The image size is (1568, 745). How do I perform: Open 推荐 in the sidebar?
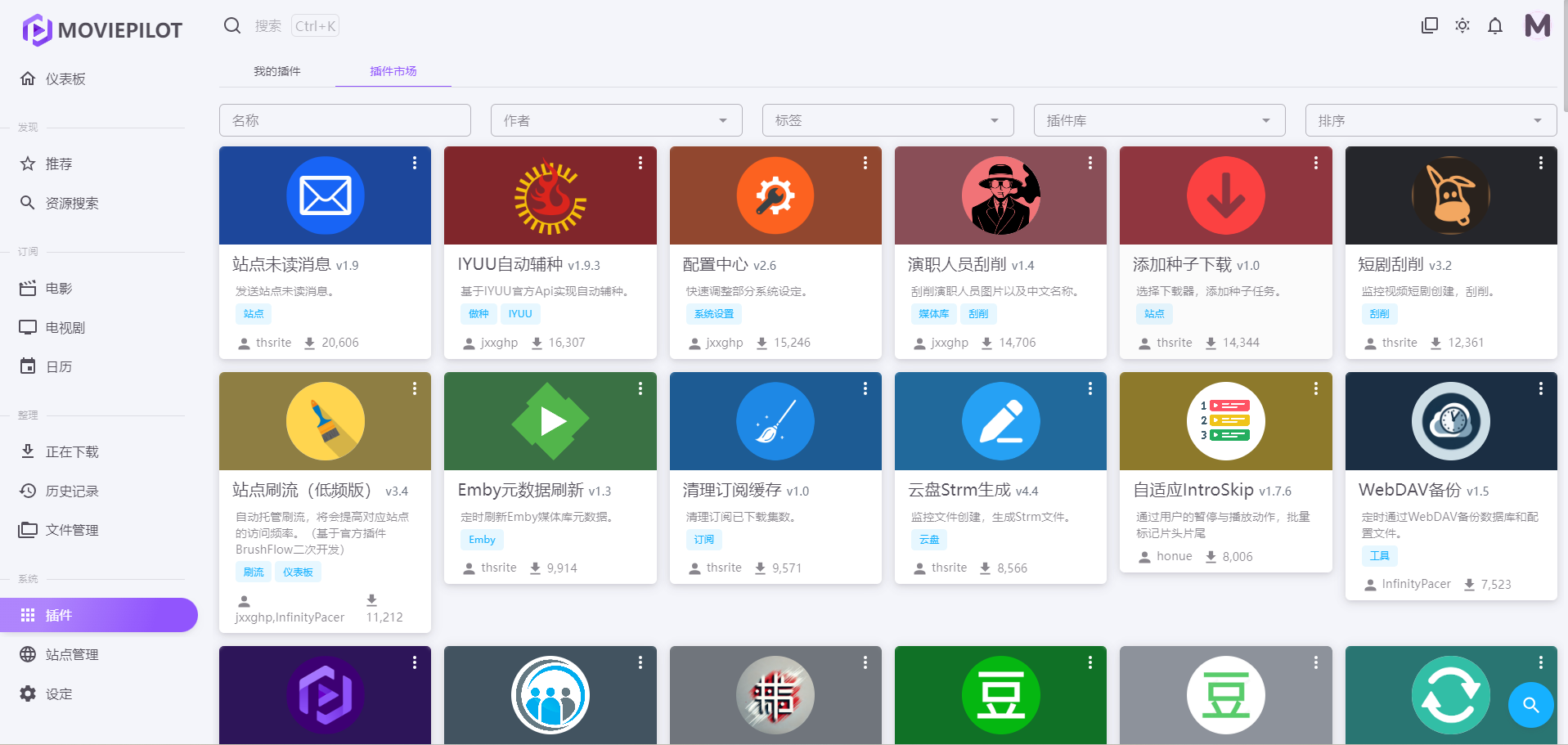pos(99,164)
